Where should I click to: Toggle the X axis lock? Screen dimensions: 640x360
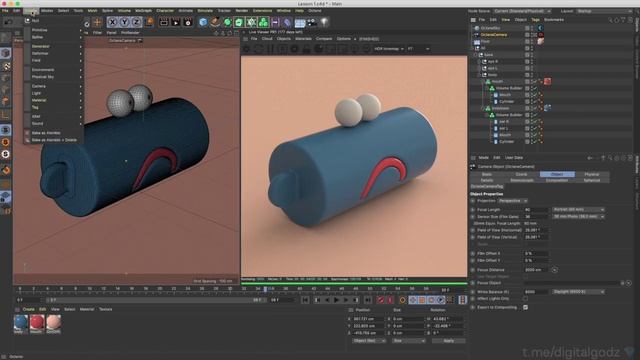tap(113, 22)
